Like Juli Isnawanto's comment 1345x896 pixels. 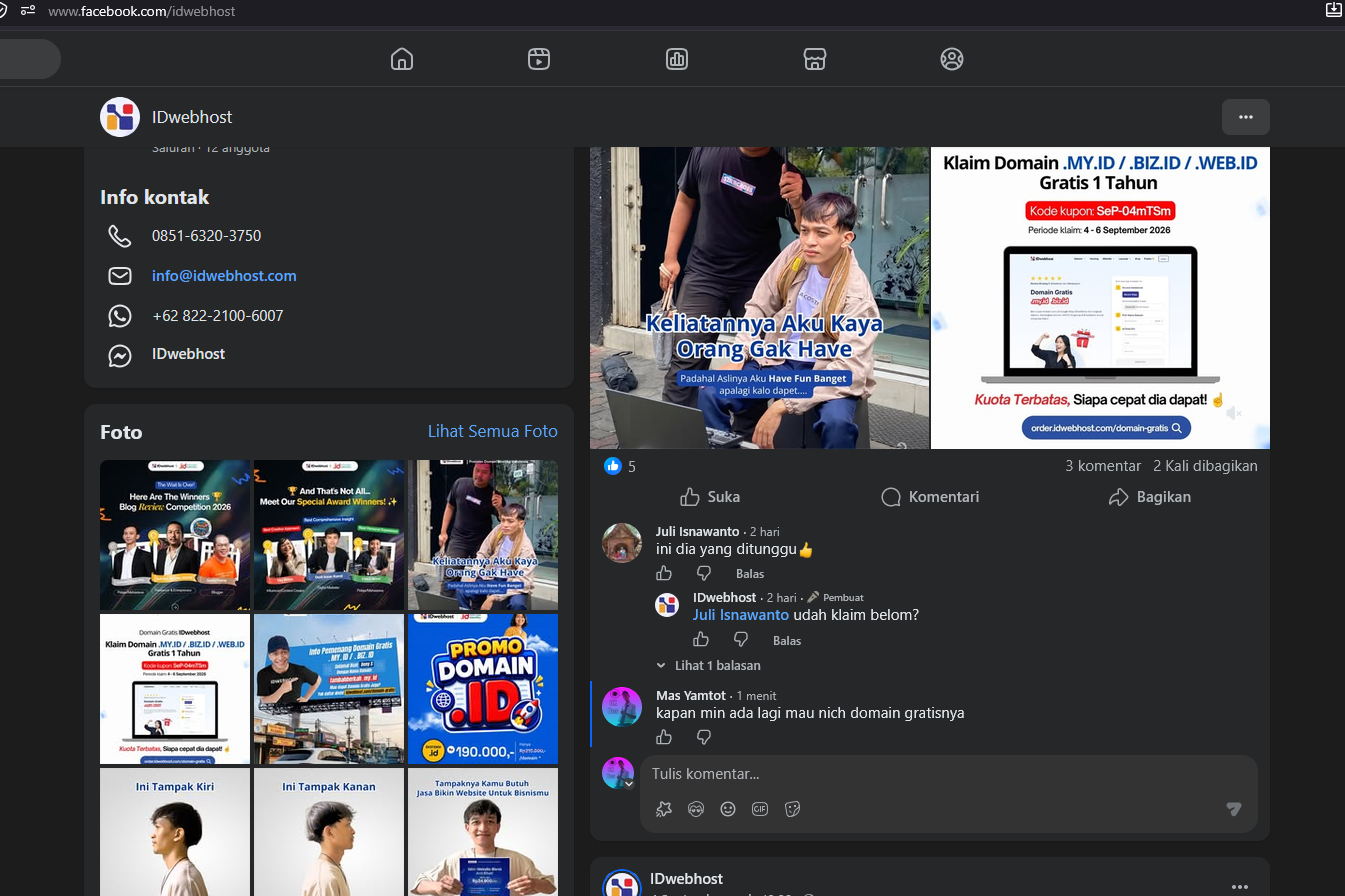pyautogui.click(x=664, y=573)
